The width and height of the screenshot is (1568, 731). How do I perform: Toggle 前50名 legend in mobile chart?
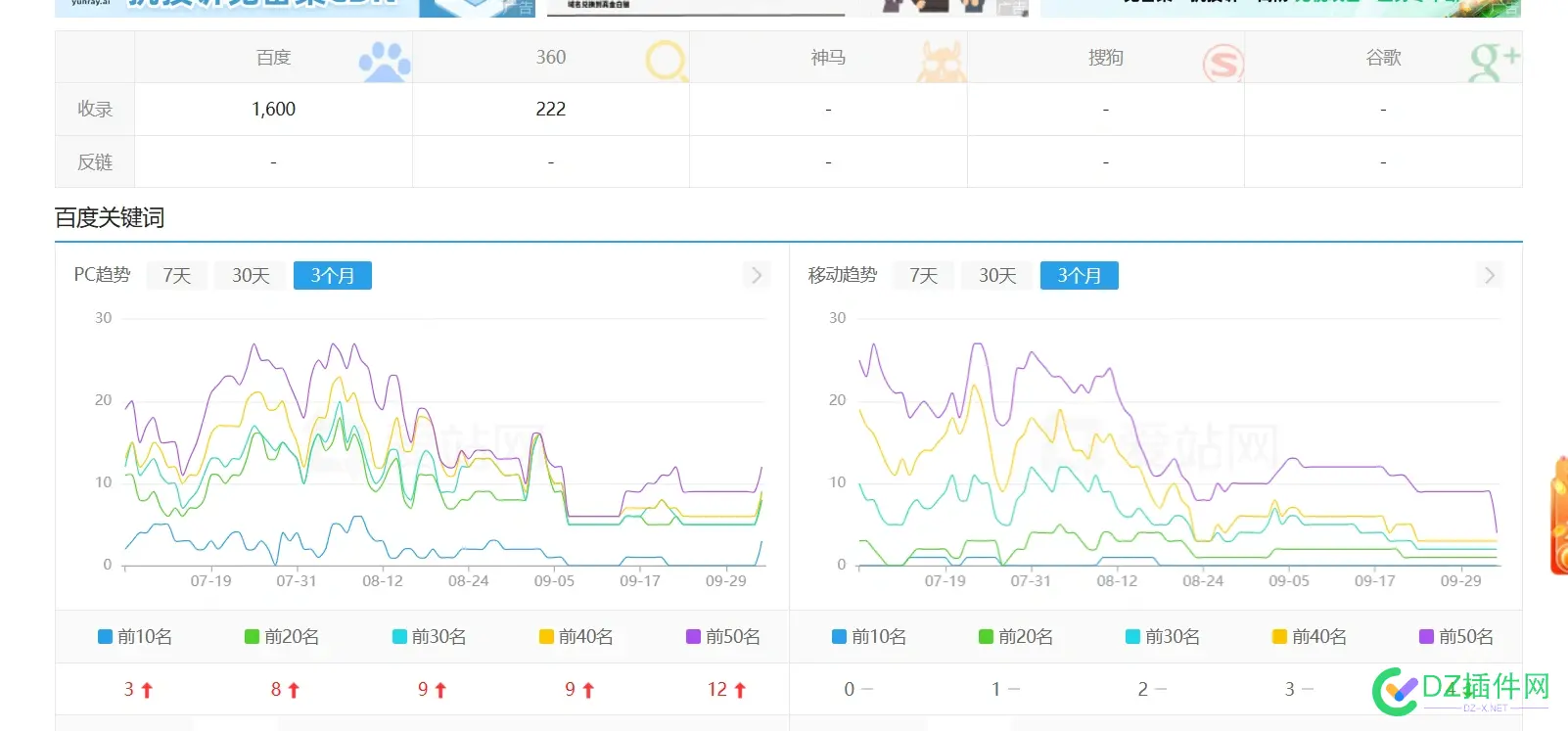pyautogui.click(x=1456, y=637)
